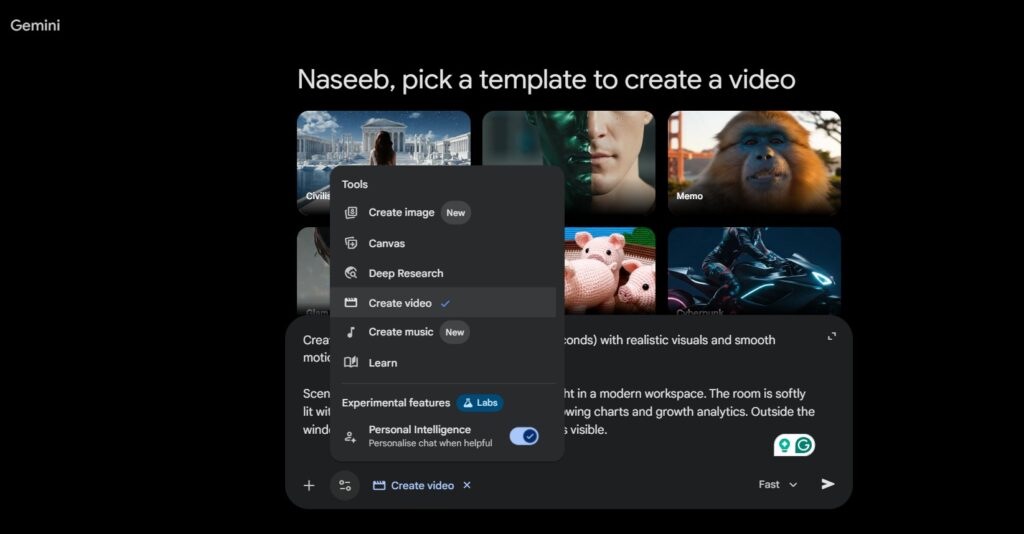Select Create image from Tools menu
Viewport: 1024px width, 534px height.
pyautogui.click(x=443, y=212)
